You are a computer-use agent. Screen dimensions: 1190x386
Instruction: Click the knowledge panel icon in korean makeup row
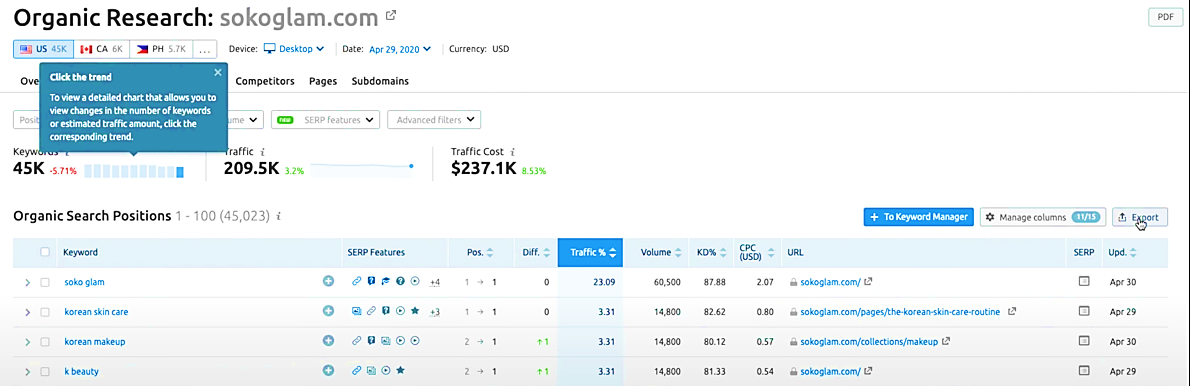371,341
